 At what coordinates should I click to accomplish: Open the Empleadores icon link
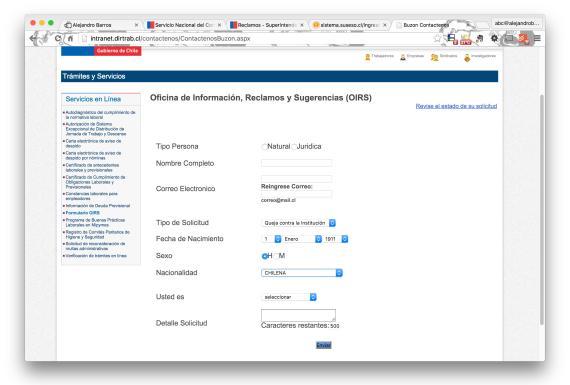tap(412, 57)
